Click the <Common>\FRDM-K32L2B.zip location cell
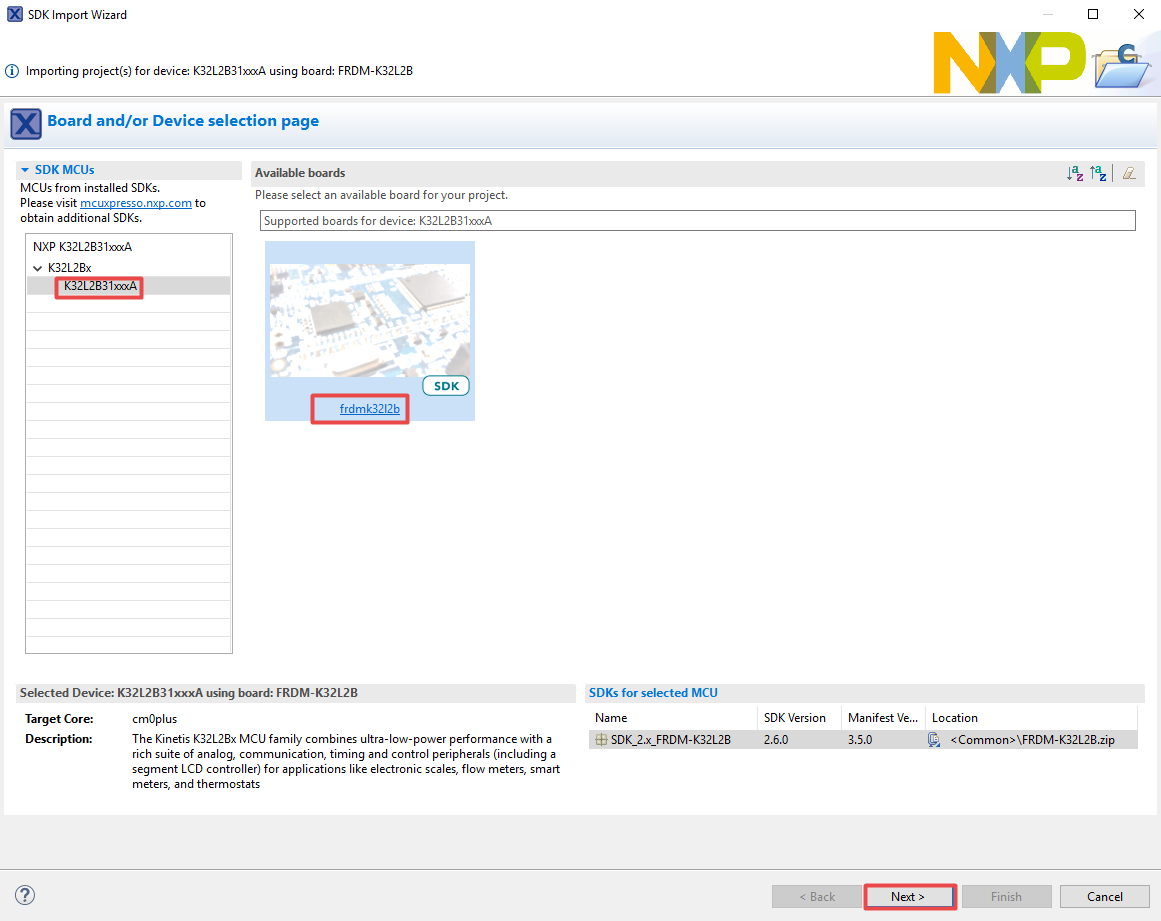 click(1032, 740)
